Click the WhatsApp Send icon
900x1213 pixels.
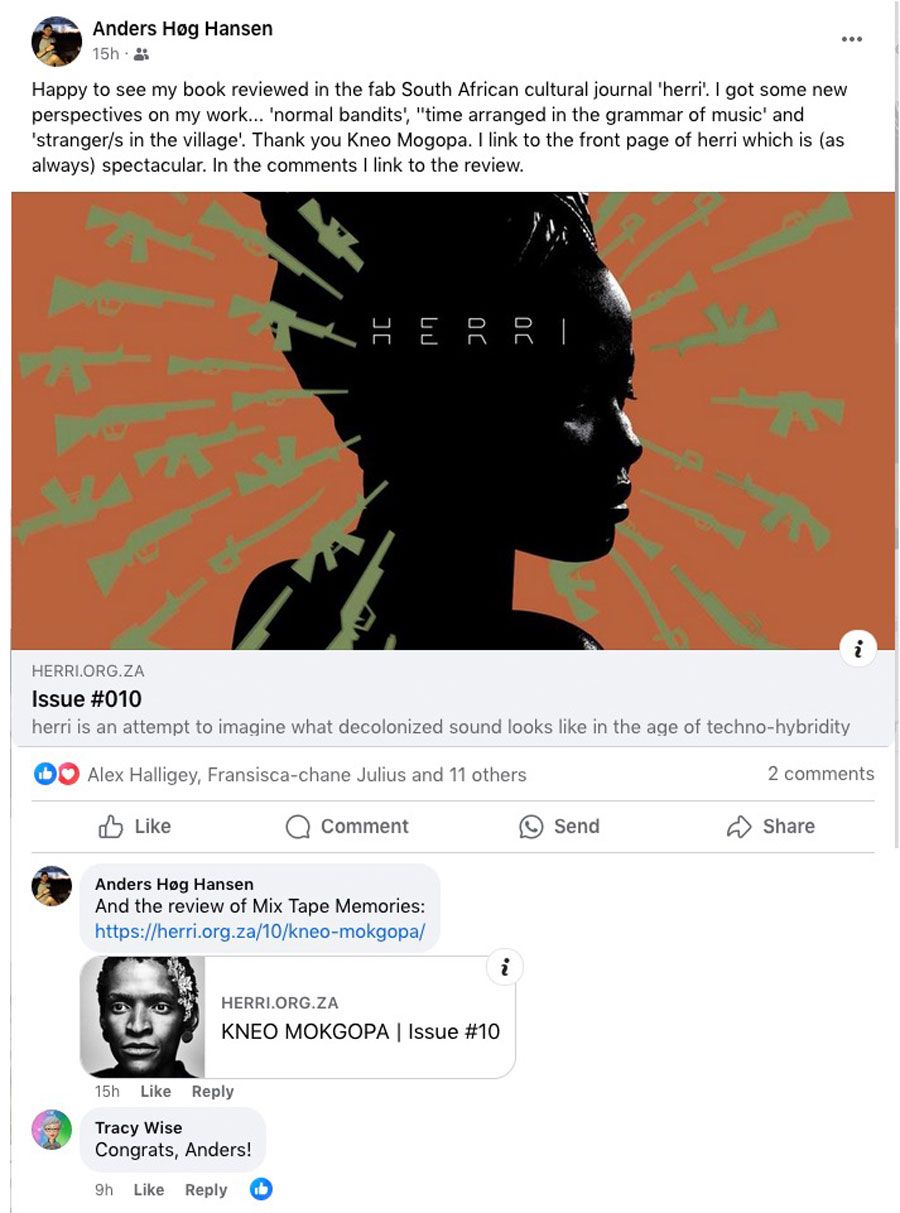(531, 827)
